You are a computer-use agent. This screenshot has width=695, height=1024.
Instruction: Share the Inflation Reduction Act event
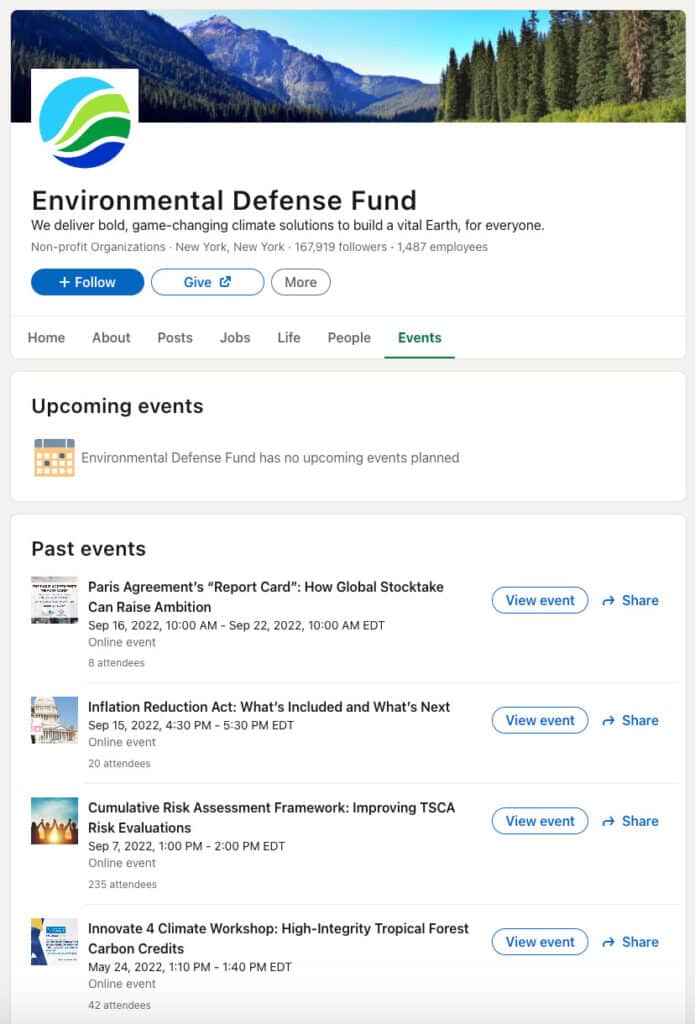(x=630, y=720)
